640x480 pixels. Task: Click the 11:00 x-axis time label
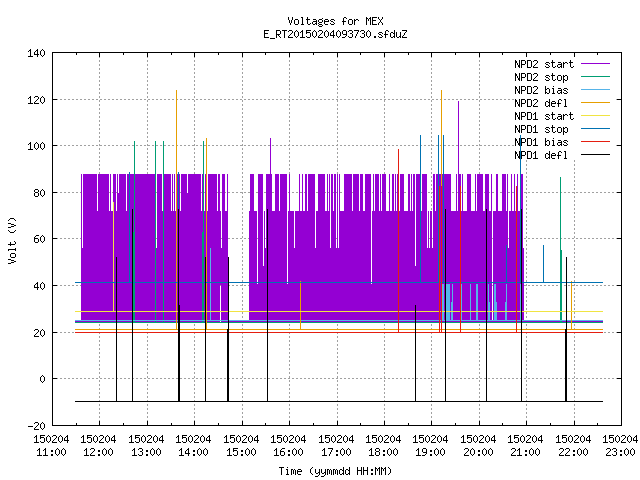[51, 452]
